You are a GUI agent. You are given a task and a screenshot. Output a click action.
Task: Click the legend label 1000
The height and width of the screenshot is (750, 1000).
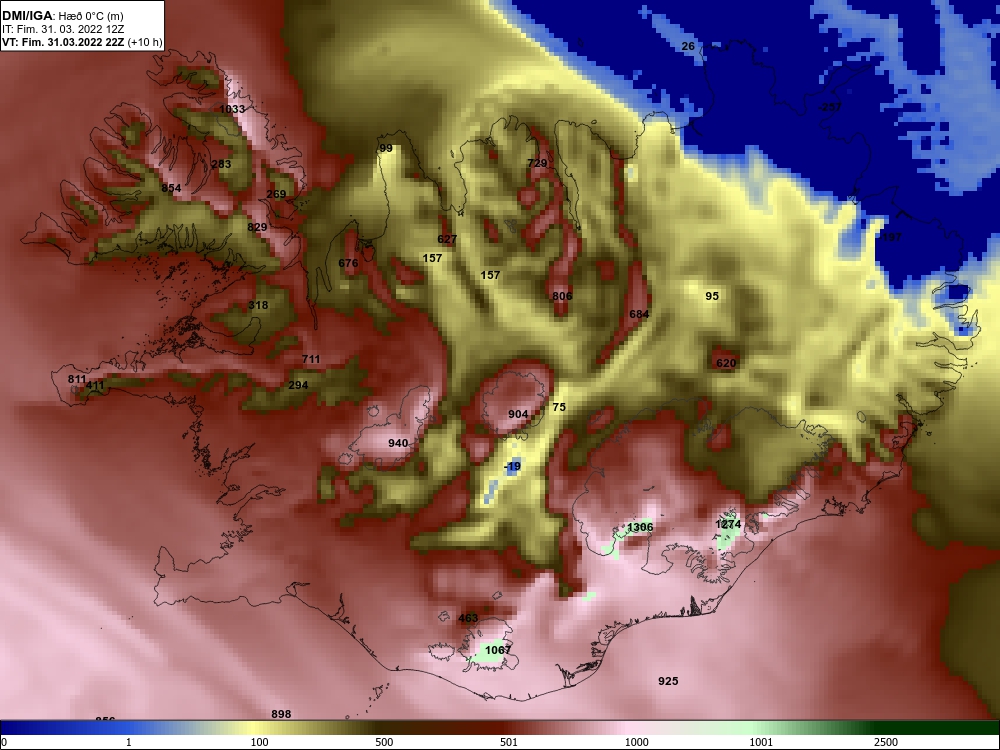636,742
